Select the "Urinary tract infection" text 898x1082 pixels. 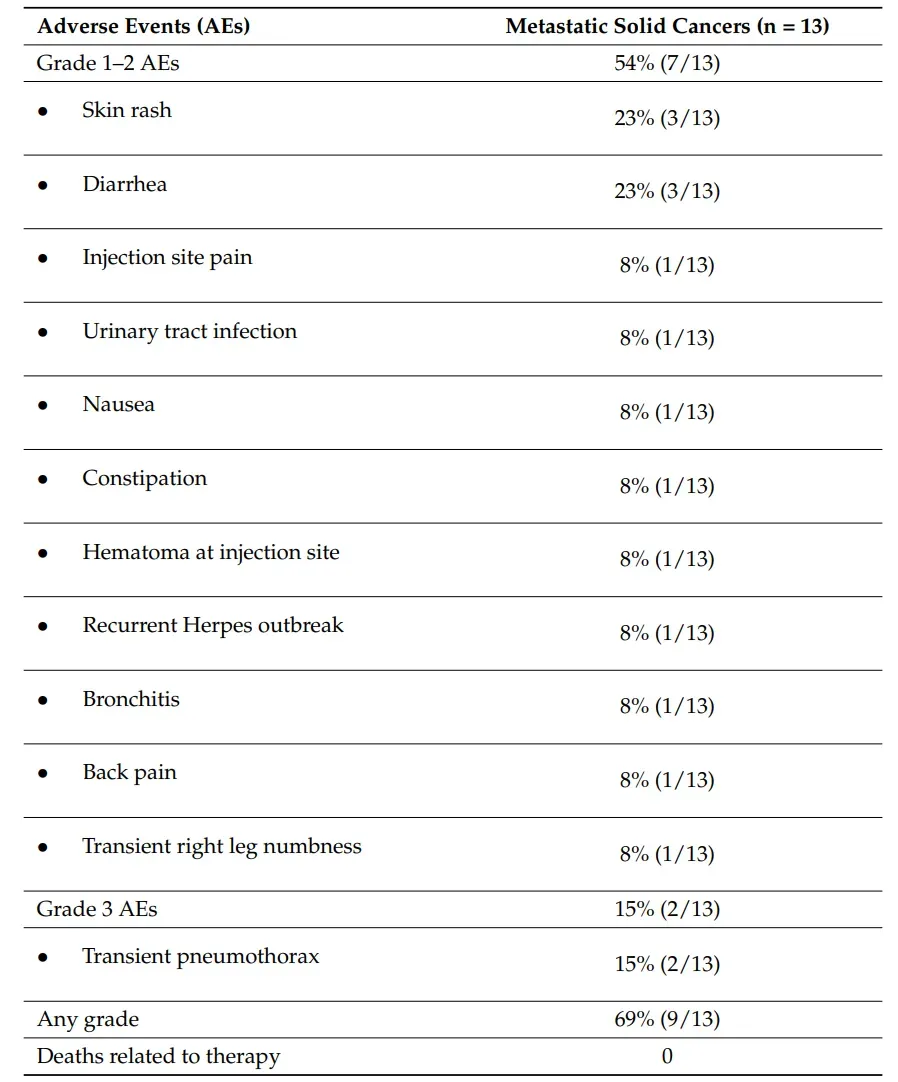190,332
